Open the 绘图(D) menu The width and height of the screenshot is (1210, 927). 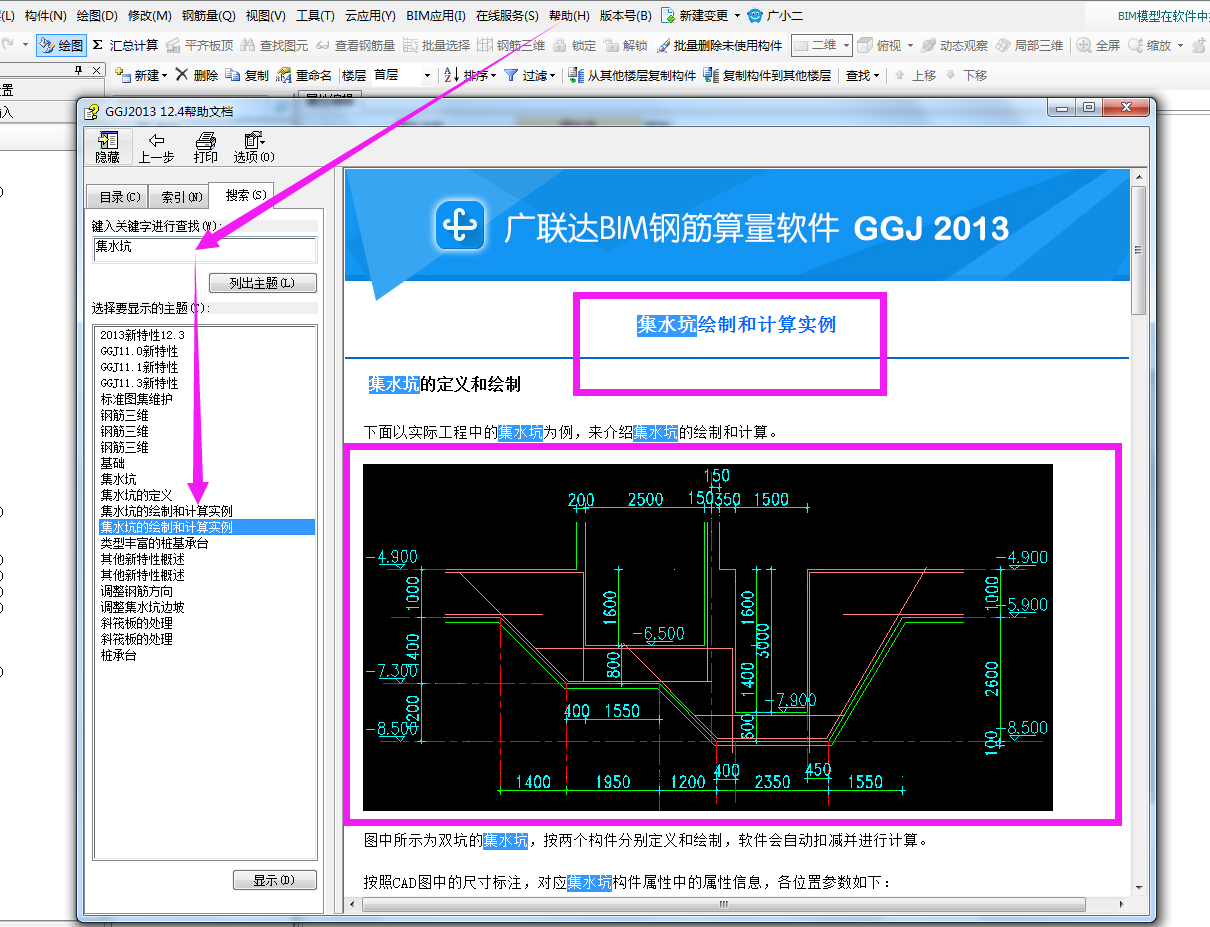point(97,16)
